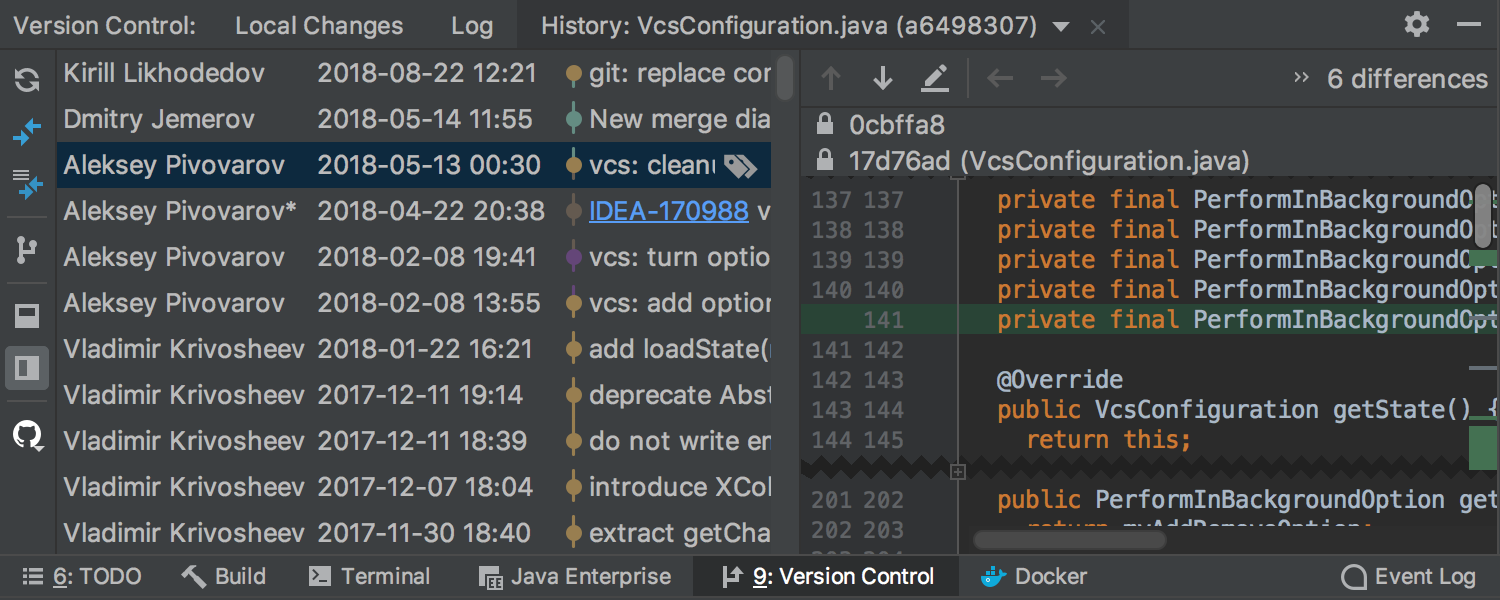
Task: Click the Show Diff arrows icon
Action: (27, 130)
